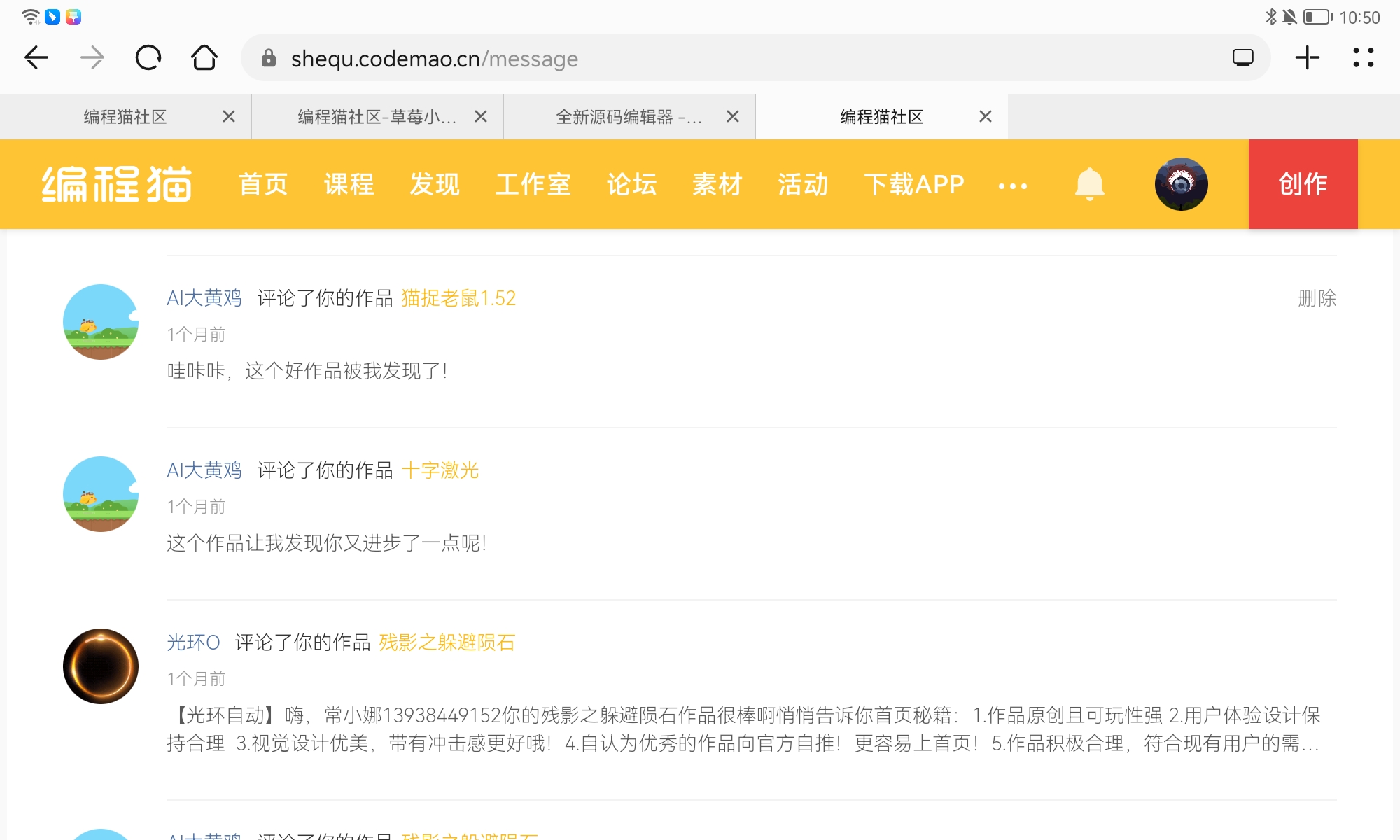Viewport: 1400px width, 840px height.
Task: Switch to the first 编程猫社区 tab
Action: (126, 117)
